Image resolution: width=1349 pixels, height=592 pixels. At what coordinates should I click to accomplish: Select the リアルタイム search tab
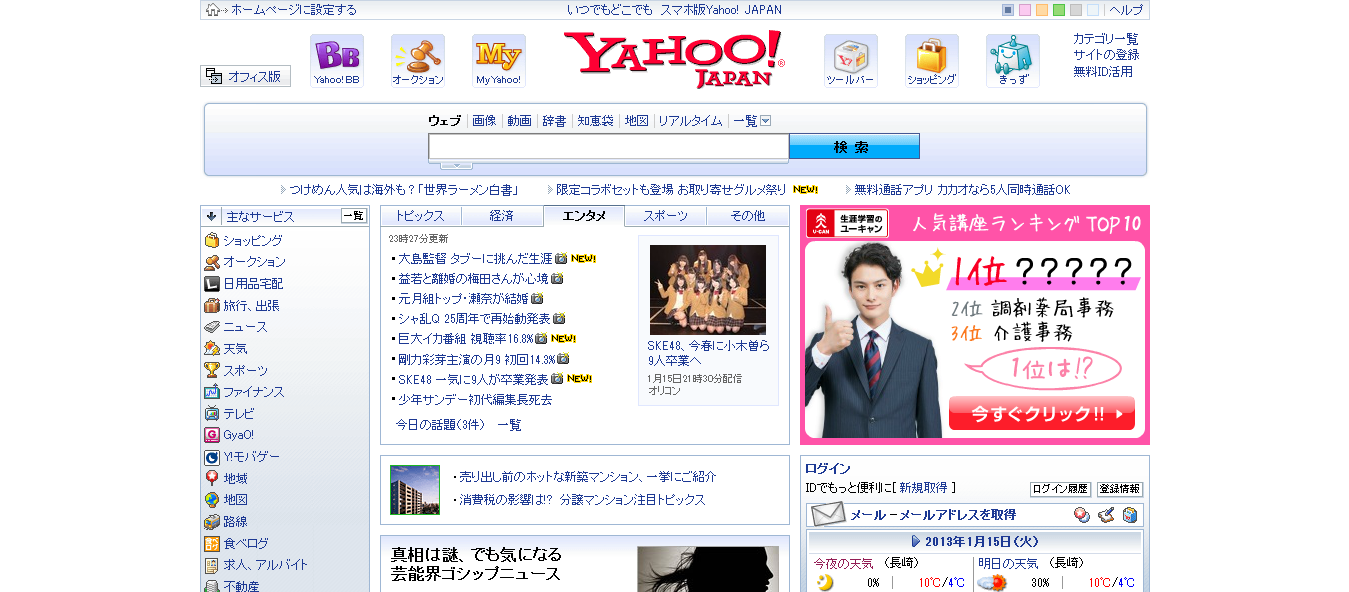[x=690, y=121]
